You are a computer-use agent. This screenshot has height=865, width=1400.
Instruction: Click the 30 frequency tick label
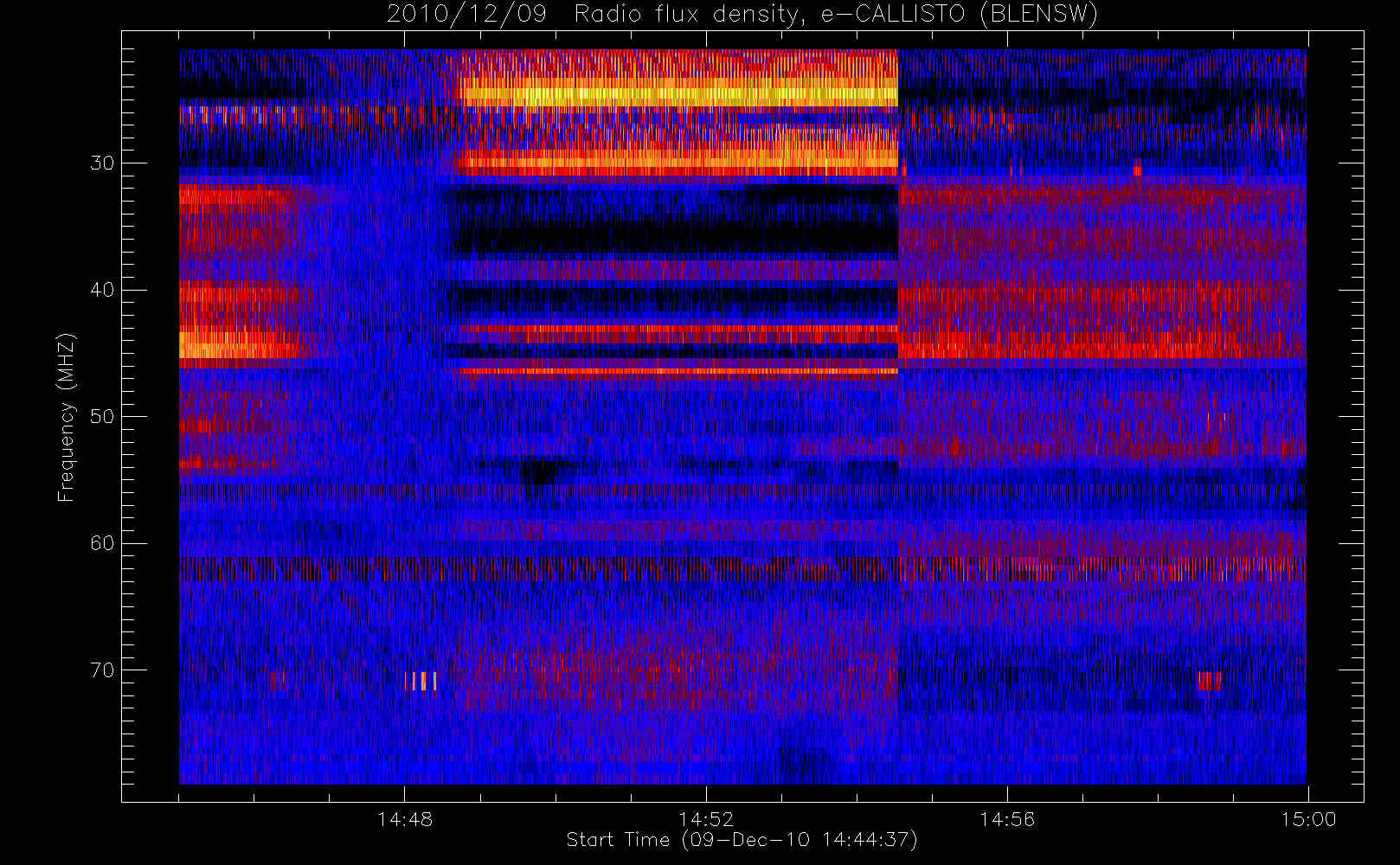102,163
